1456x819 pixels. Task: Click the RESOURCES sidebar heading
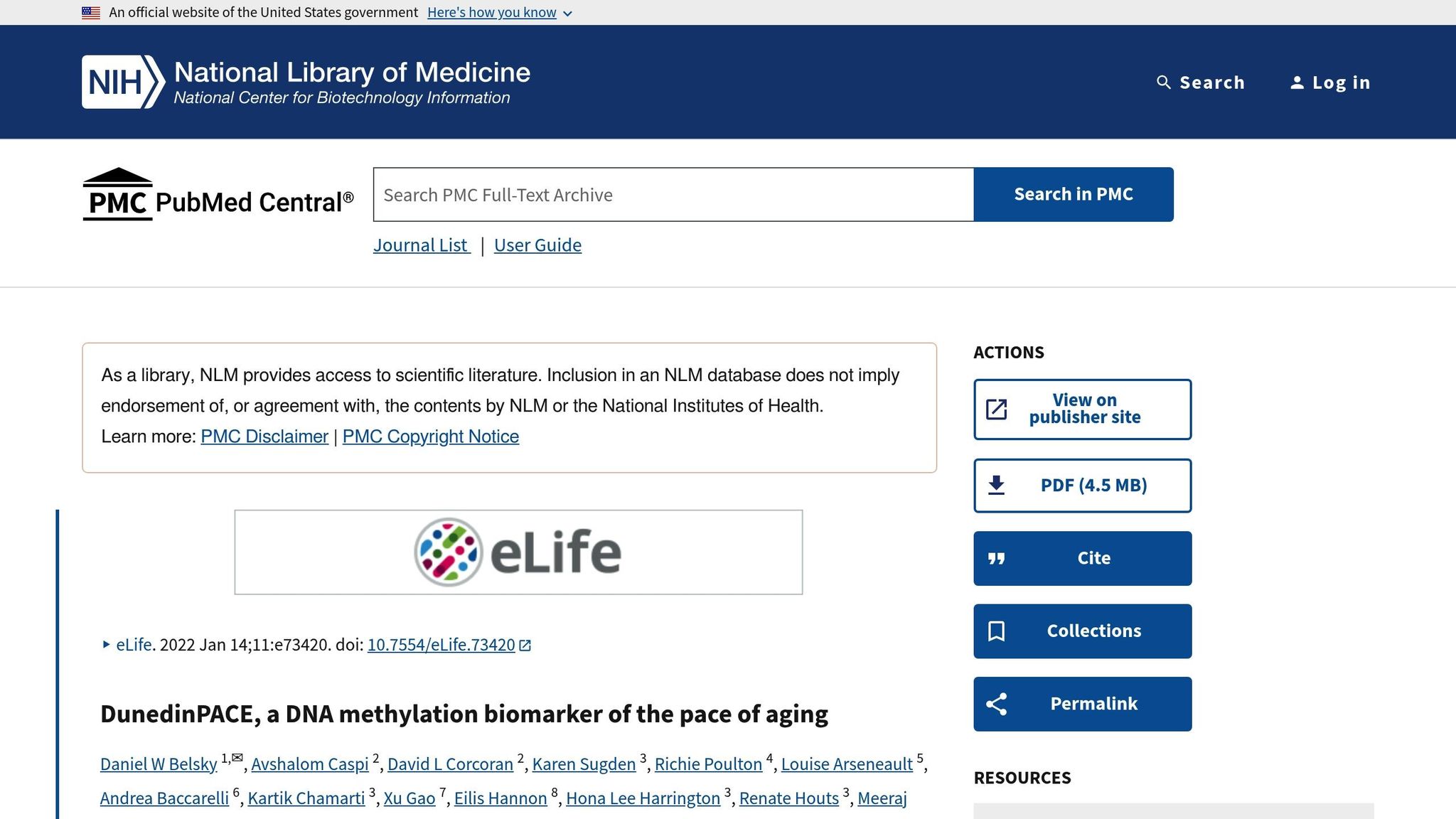point(1022,778)
